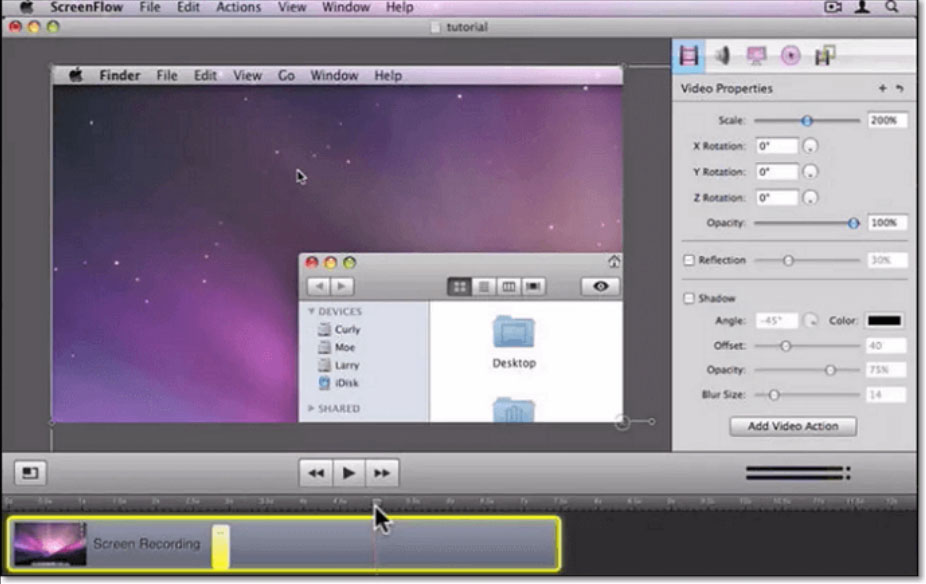Click the Quick Look eye button
The width and height of the screenshot is (926, 584).
[601, 286]
